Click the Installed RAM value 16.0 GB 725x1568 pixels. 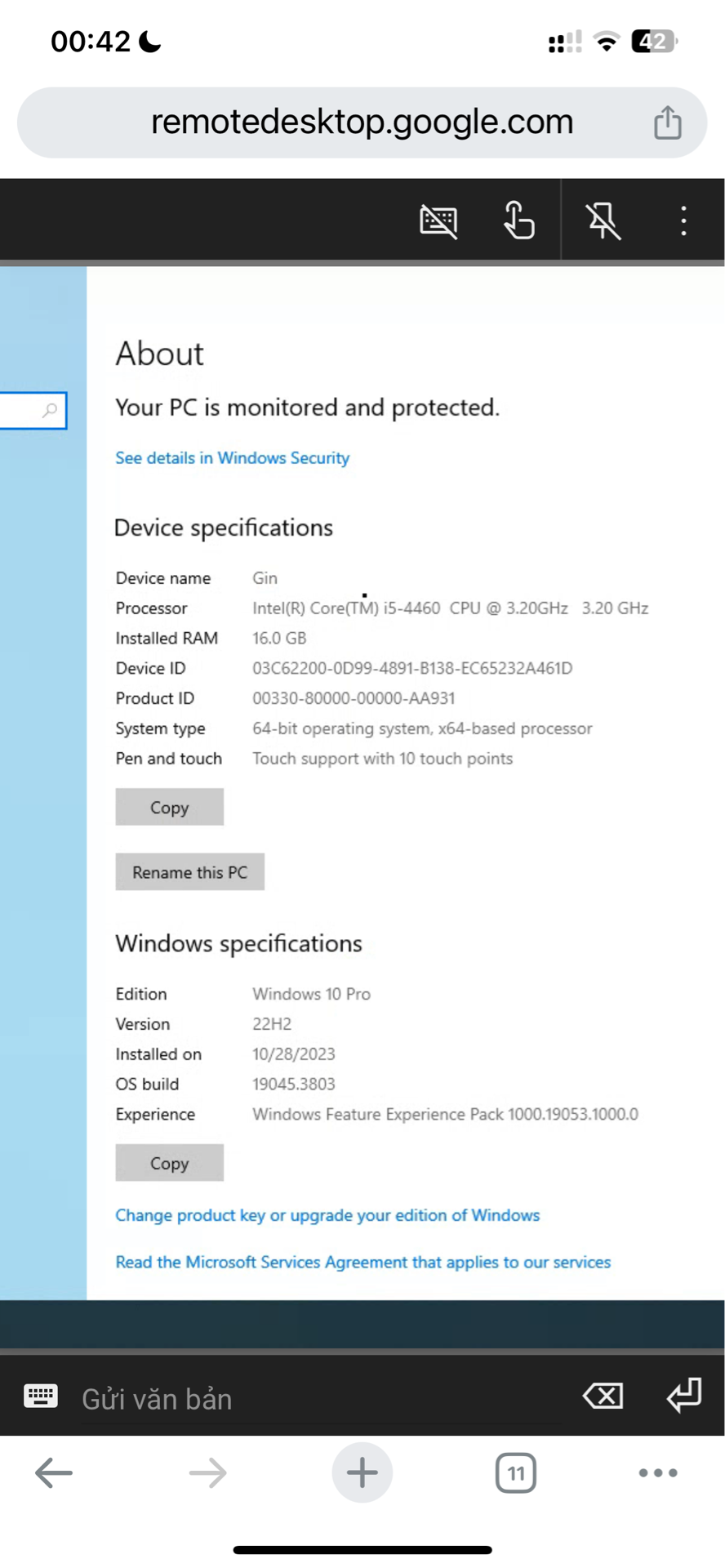tap(279, 638)
